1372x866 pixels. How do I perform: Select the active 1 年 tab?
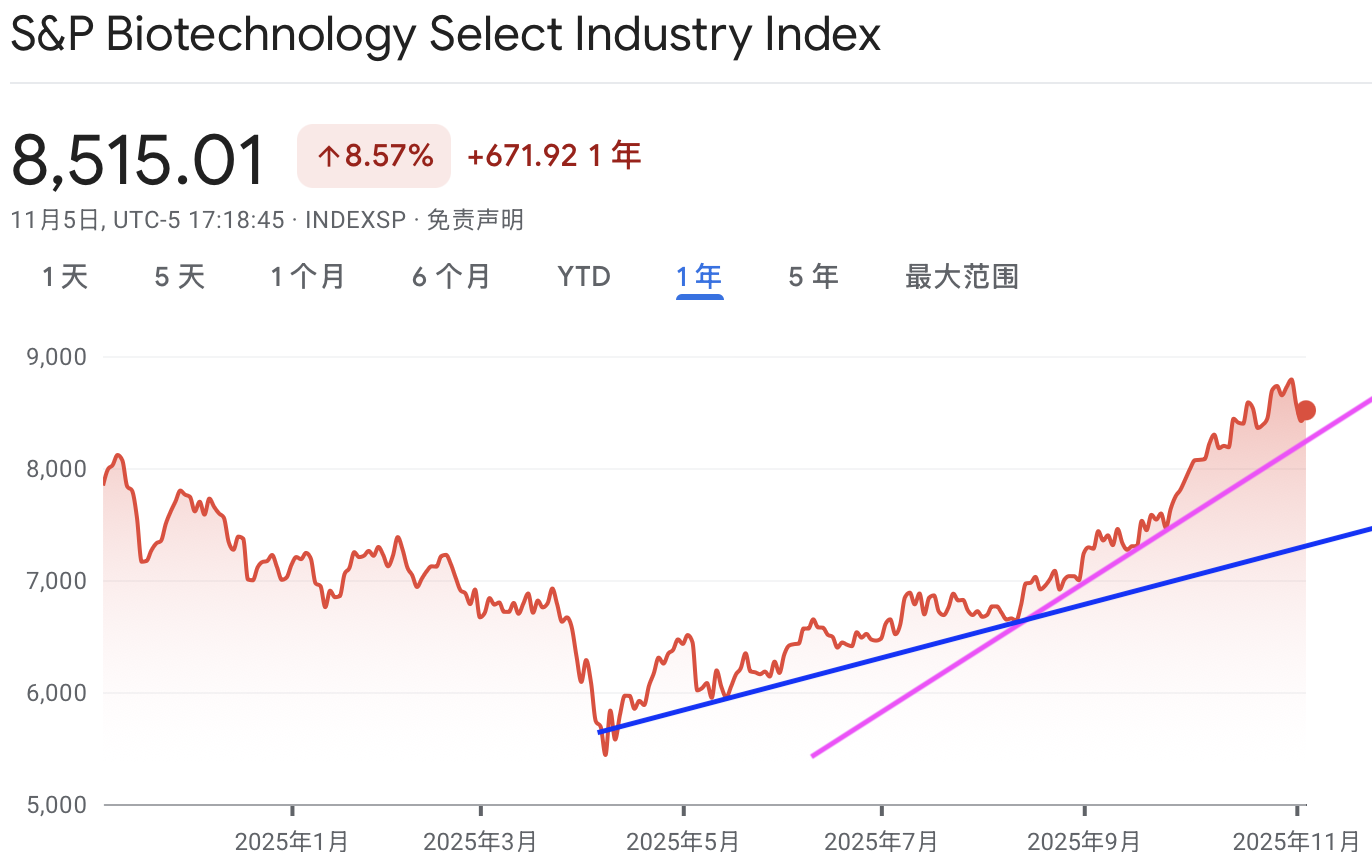(699, 277)
